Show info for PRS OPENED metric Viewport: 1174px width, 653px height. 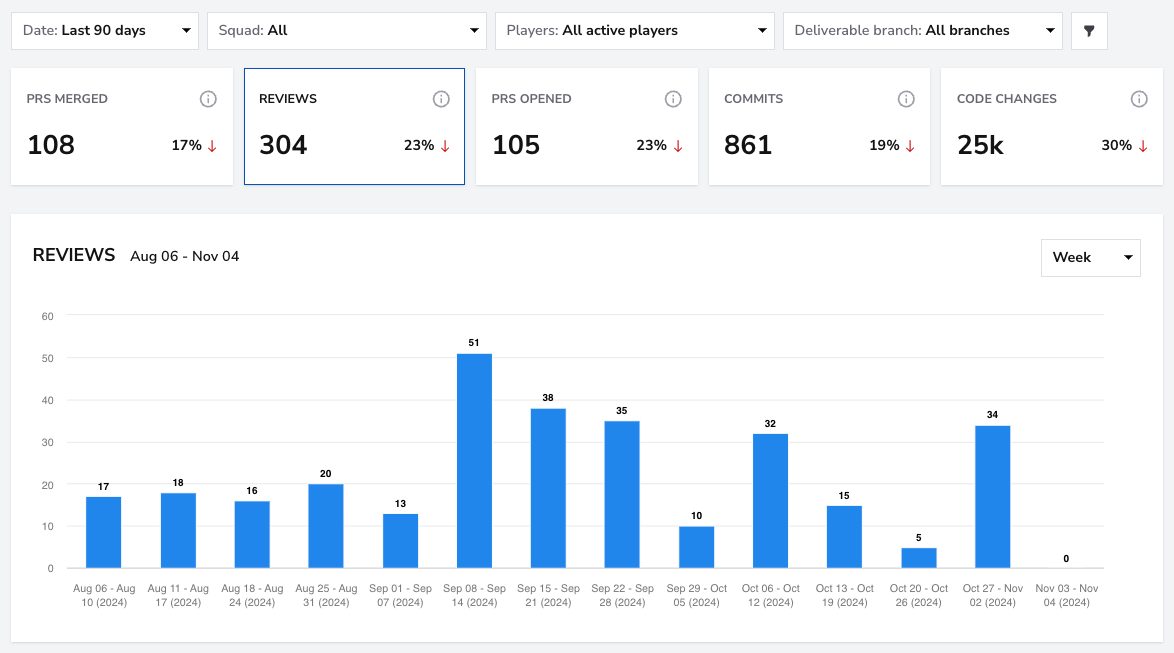673,99
